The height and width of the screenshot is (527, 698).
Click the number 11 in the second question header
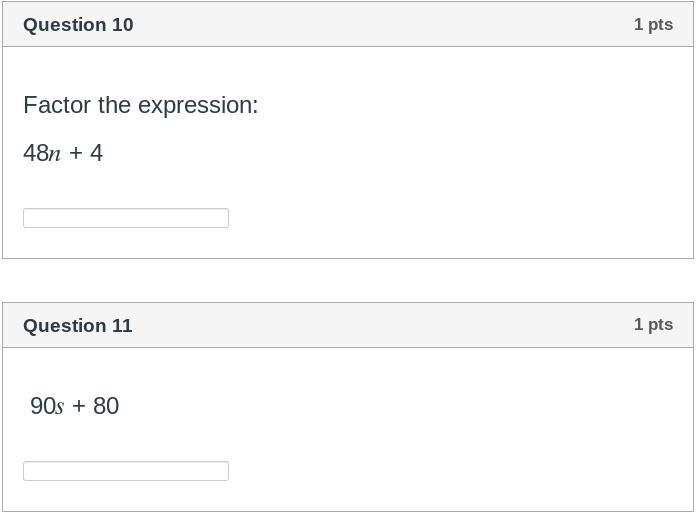(122, 326)
